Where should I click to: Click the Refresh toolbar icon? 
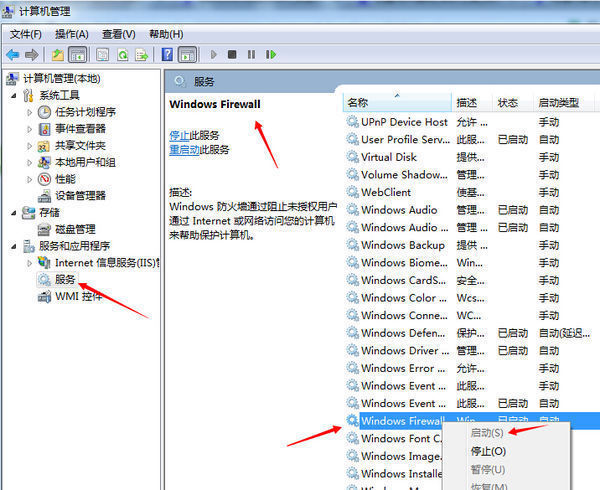pyautogui.click(x=123, y=55)
